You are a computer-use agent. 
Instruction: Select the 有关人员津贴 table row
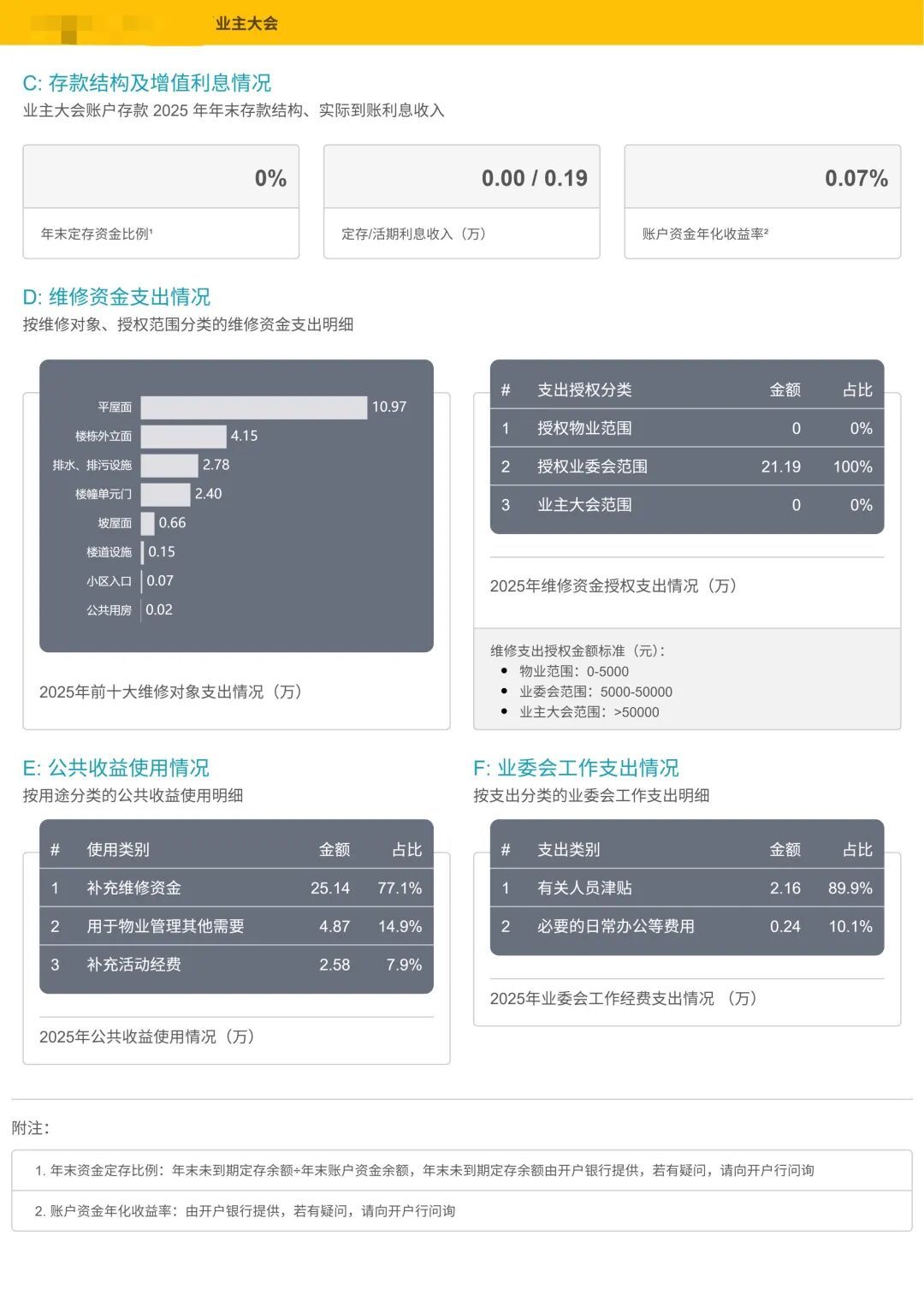(x=686, y=888)
